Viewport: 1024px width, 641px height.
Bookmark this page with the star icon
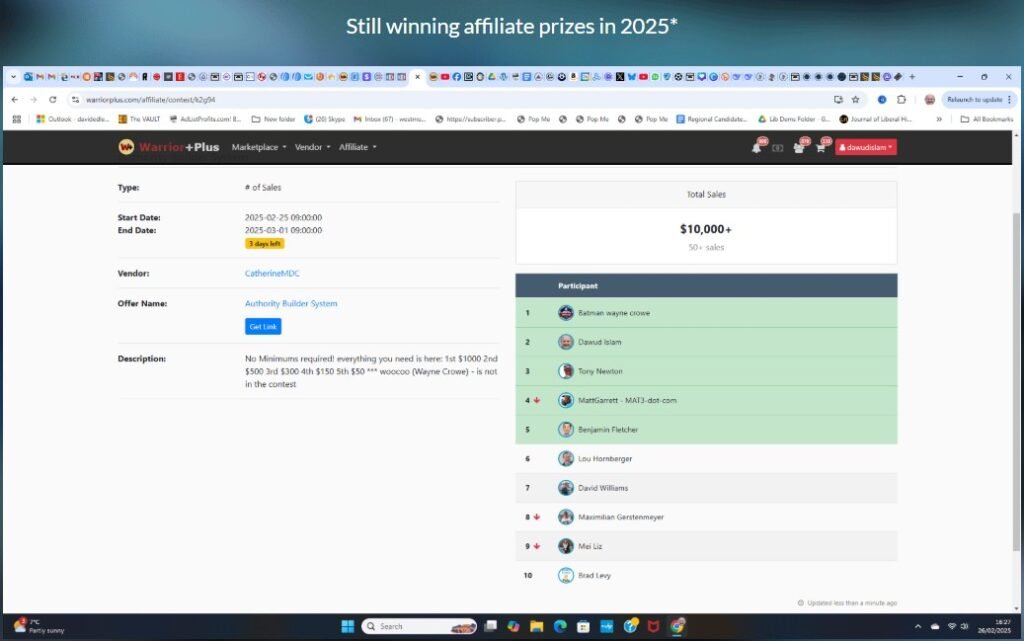pos(856,99)
